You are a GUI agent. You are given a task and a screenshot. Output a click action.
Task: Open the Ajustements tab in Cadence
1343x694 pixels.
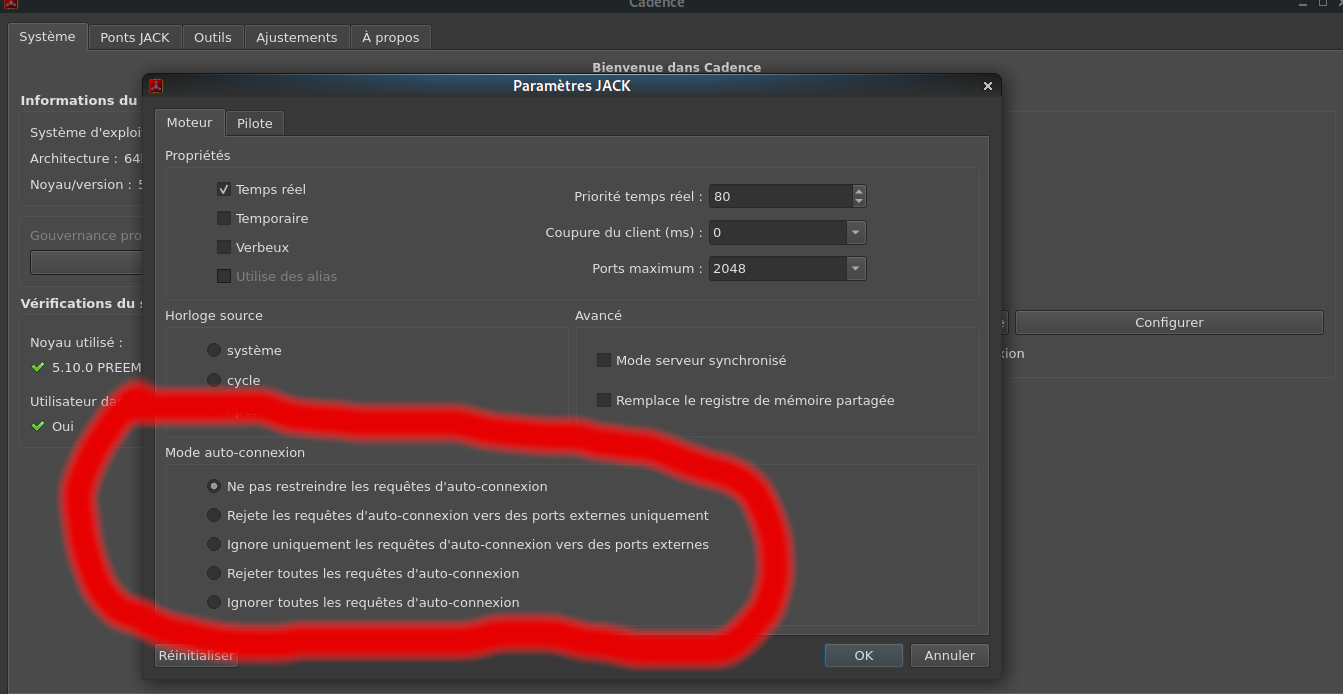pyautogui.click(x=297, y=37)
